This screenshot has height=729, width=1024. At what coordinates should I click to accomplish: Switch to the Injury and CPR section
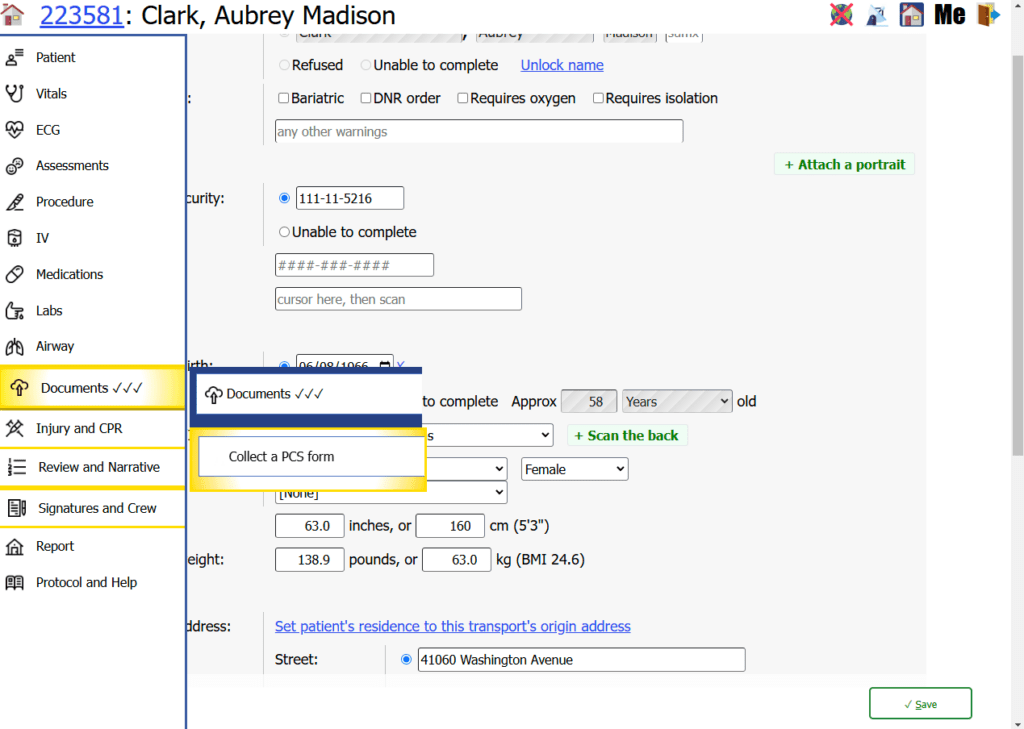coord(80,429)
